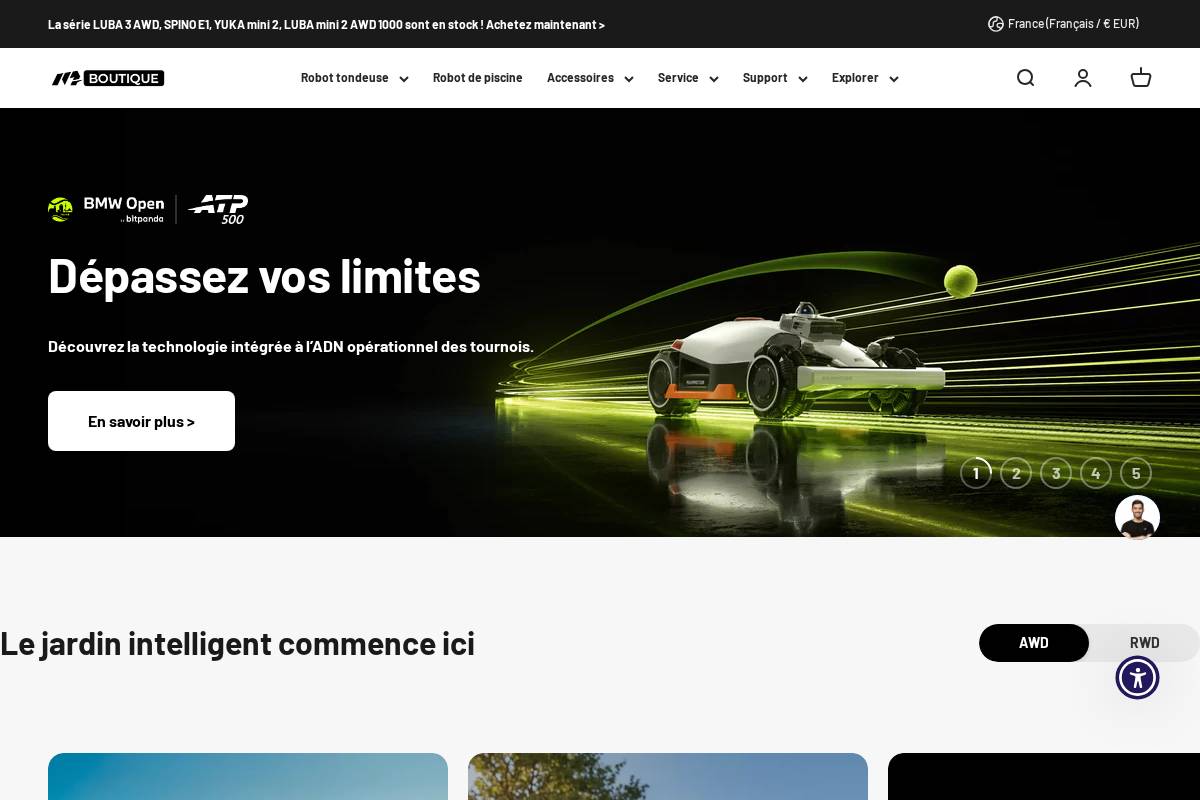Click the En savoir plus button
The width and height of the screenshot is (1200, 800).
141,421
